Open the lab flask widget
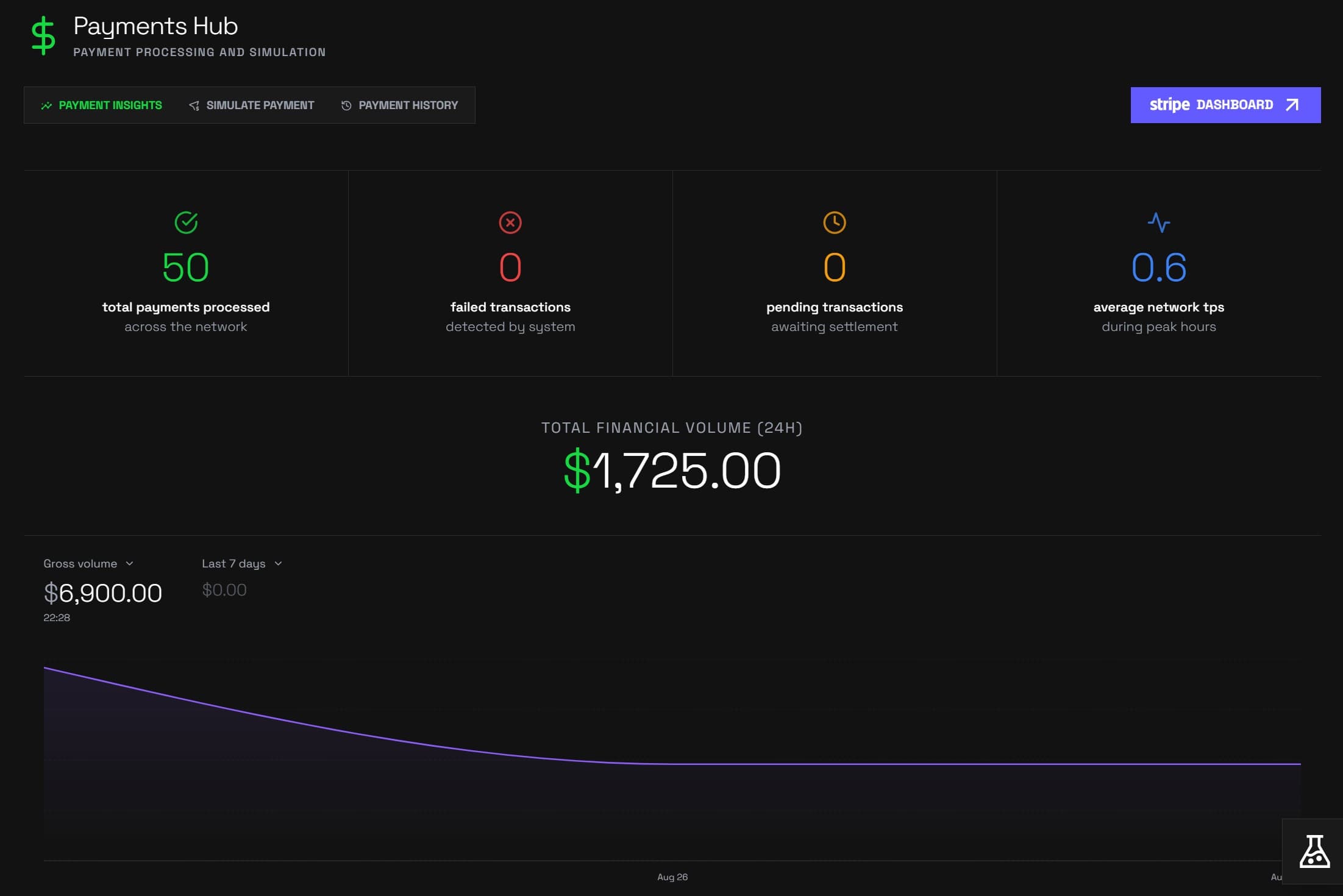 1314,852
